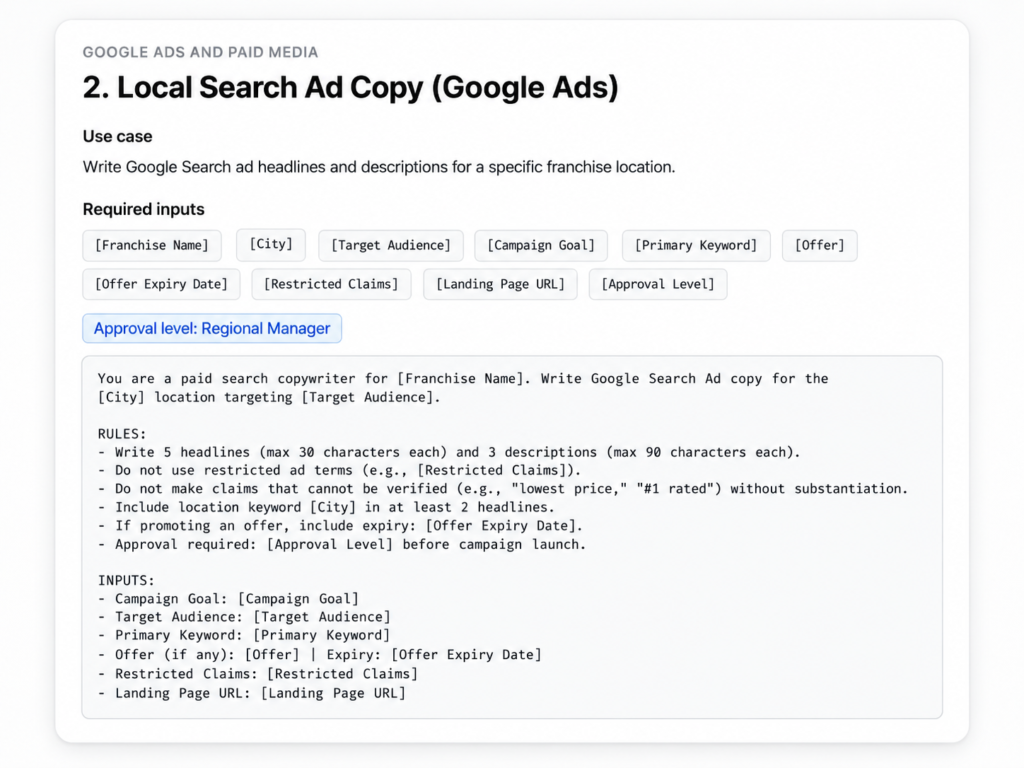Click the line 'Offer (if any): [Offer]'

[x=320, y=655]
